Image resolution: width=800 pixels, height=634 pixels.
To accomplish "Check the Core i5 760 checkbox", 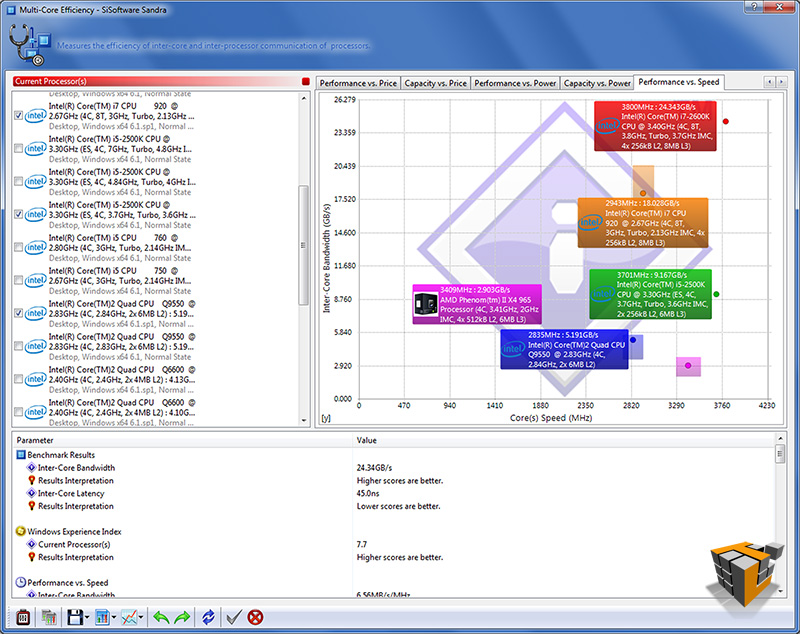I will (19, 247).
